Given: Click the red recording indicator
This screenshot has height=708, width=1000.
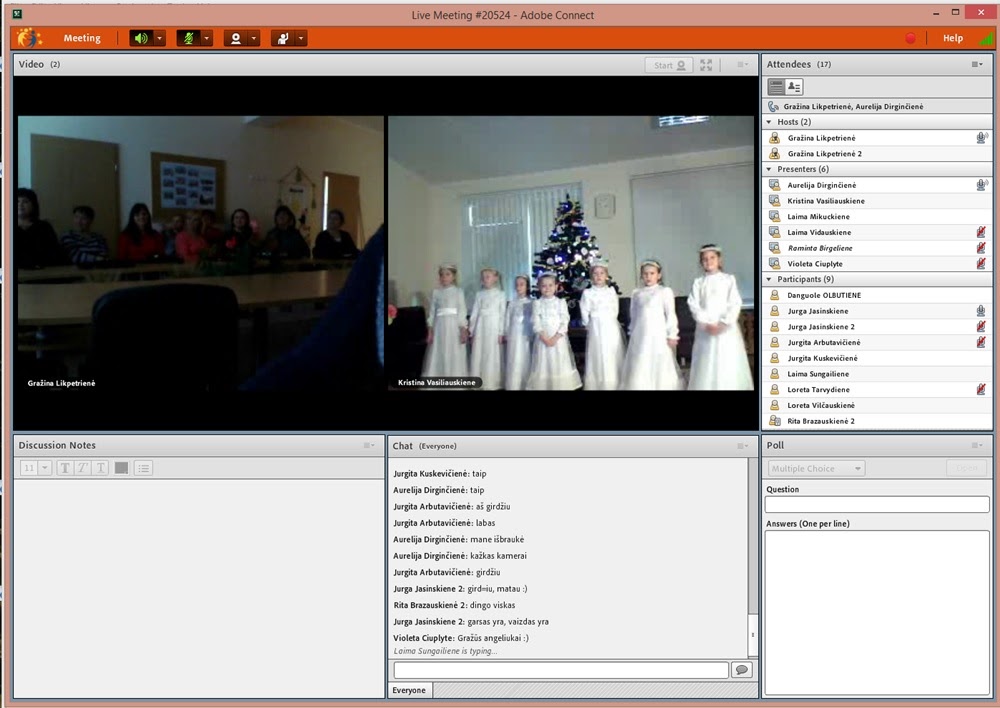Looking at the screenshot, I should (911, 38).
